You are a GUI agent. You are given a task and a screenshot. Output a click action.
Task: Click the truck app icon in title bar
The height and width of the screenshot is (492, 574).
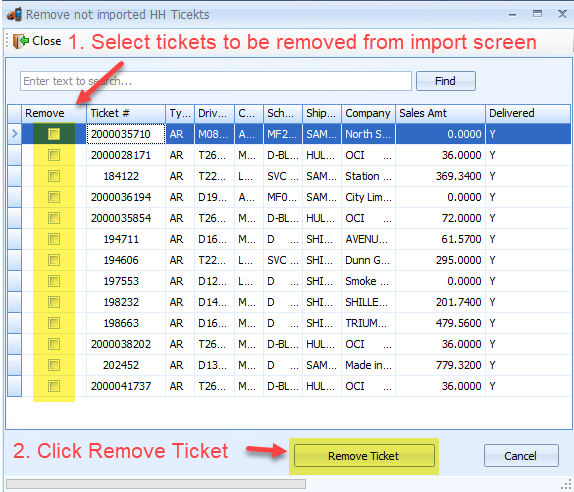click(14, 14)
